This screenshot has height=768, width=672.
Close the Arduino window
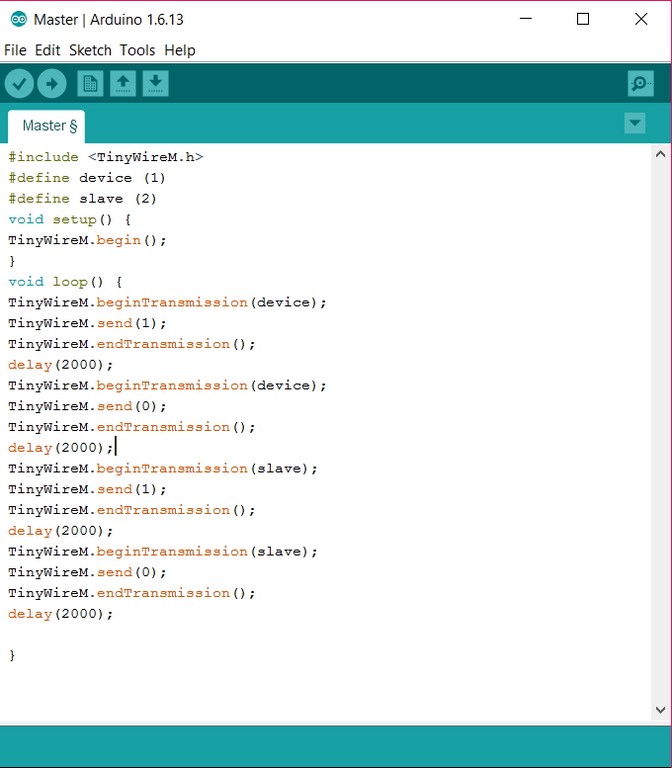pos(641,19)
